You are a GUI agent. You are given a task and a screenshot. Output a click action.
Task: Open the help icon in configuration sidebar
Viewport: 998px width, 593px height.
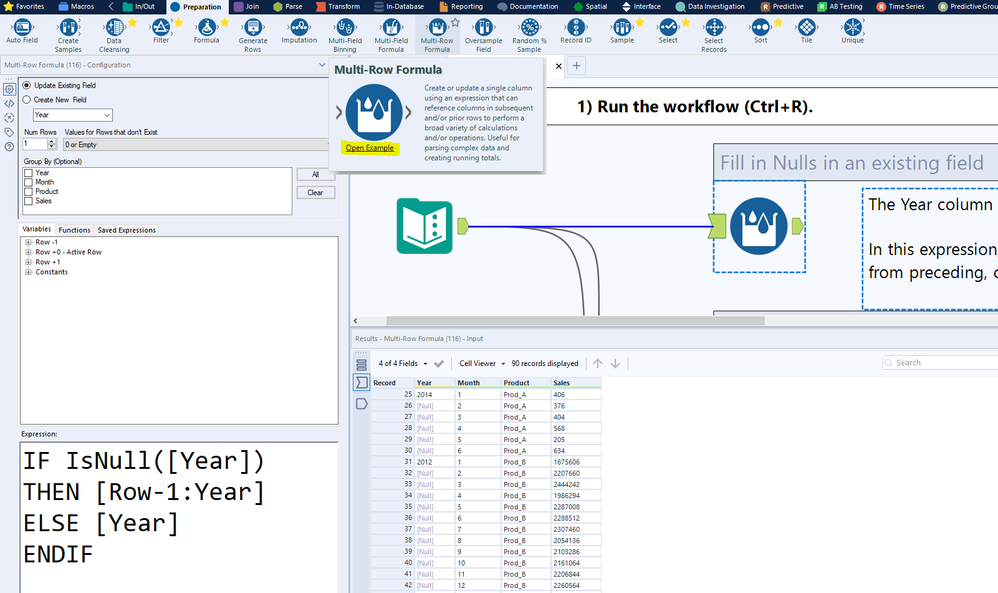(9, 147)
